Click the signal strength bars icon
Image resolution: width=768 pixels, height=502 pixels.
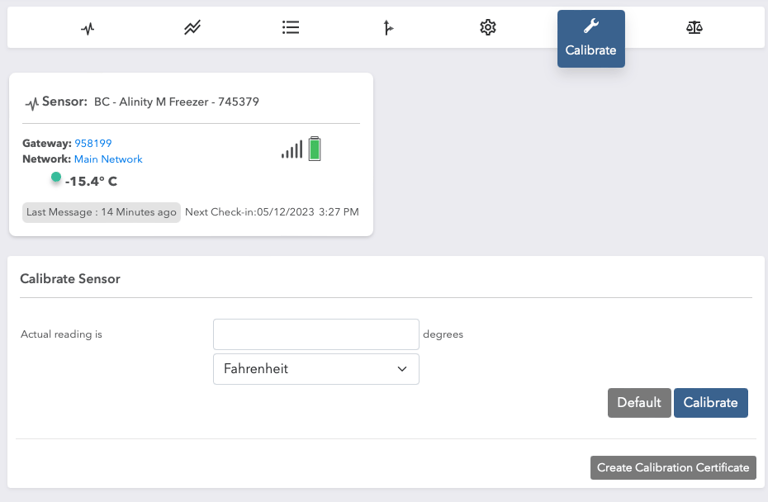tap(292, 149)
